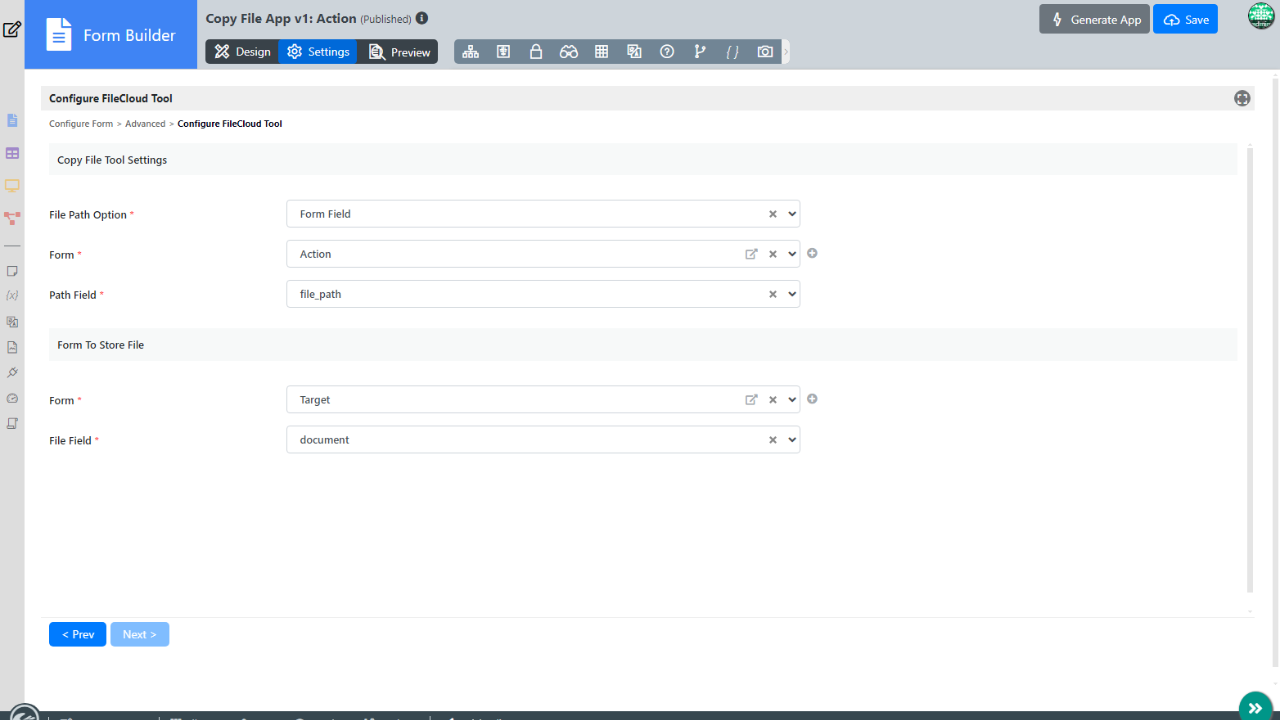Viewport: 1280px width, 720px height.
Task: Switch to the Settings tab
Action: click(318, 52)
